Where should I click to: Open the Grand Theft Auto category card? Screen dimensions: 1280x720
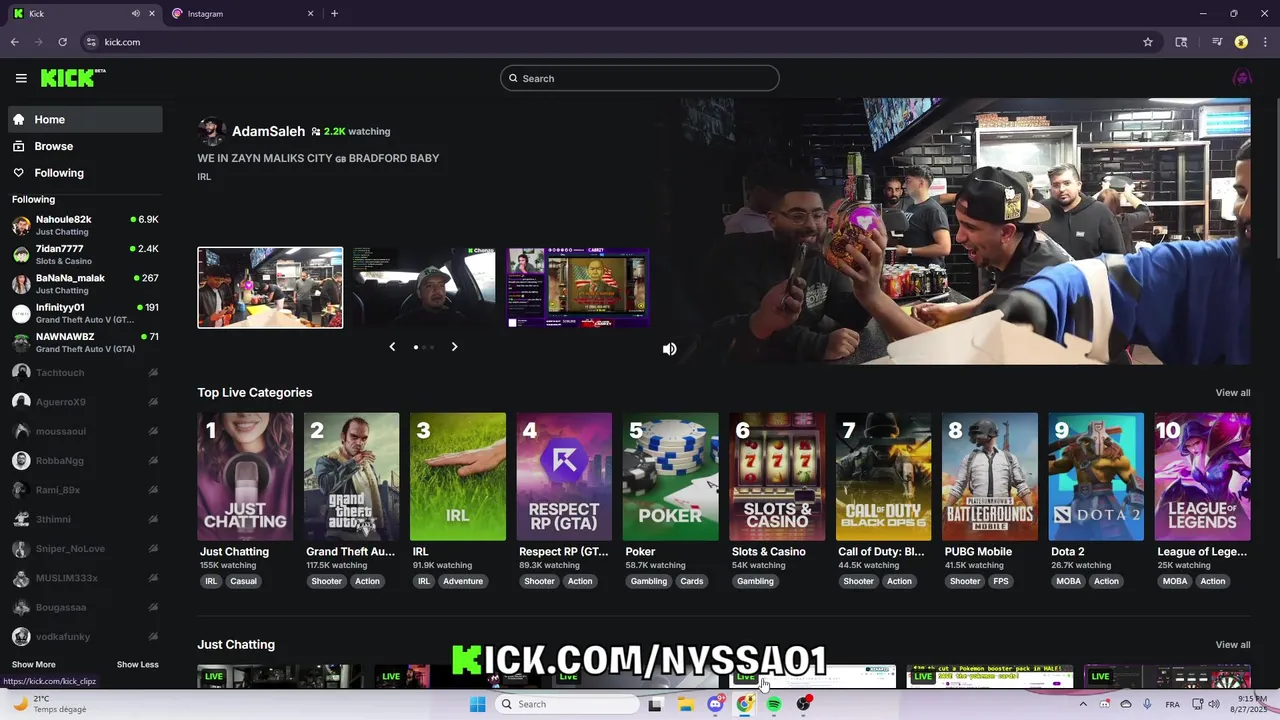pos(351,476)
